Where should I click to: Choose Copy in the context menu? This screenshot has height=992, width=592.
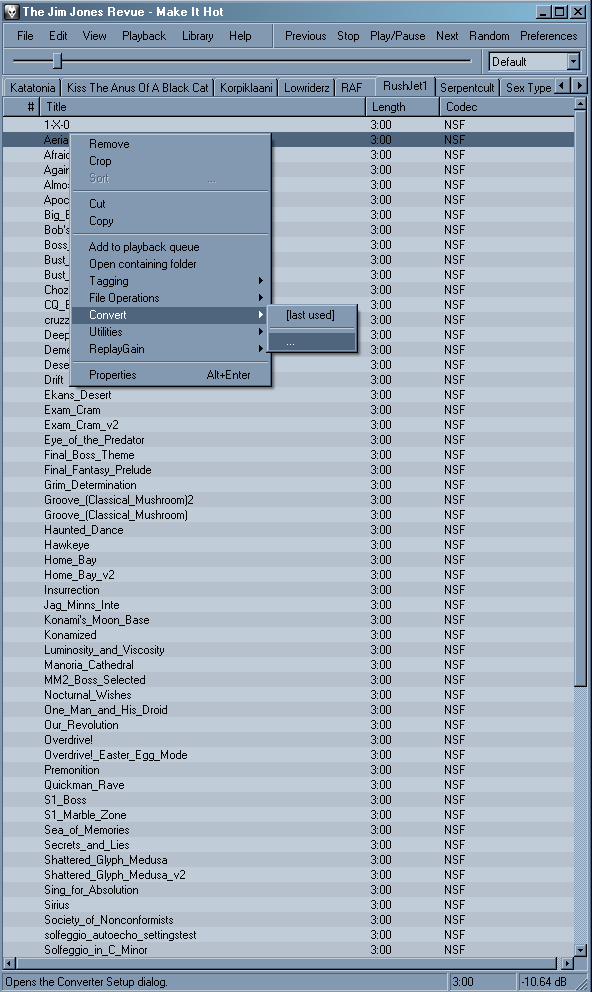pos(171,221)
